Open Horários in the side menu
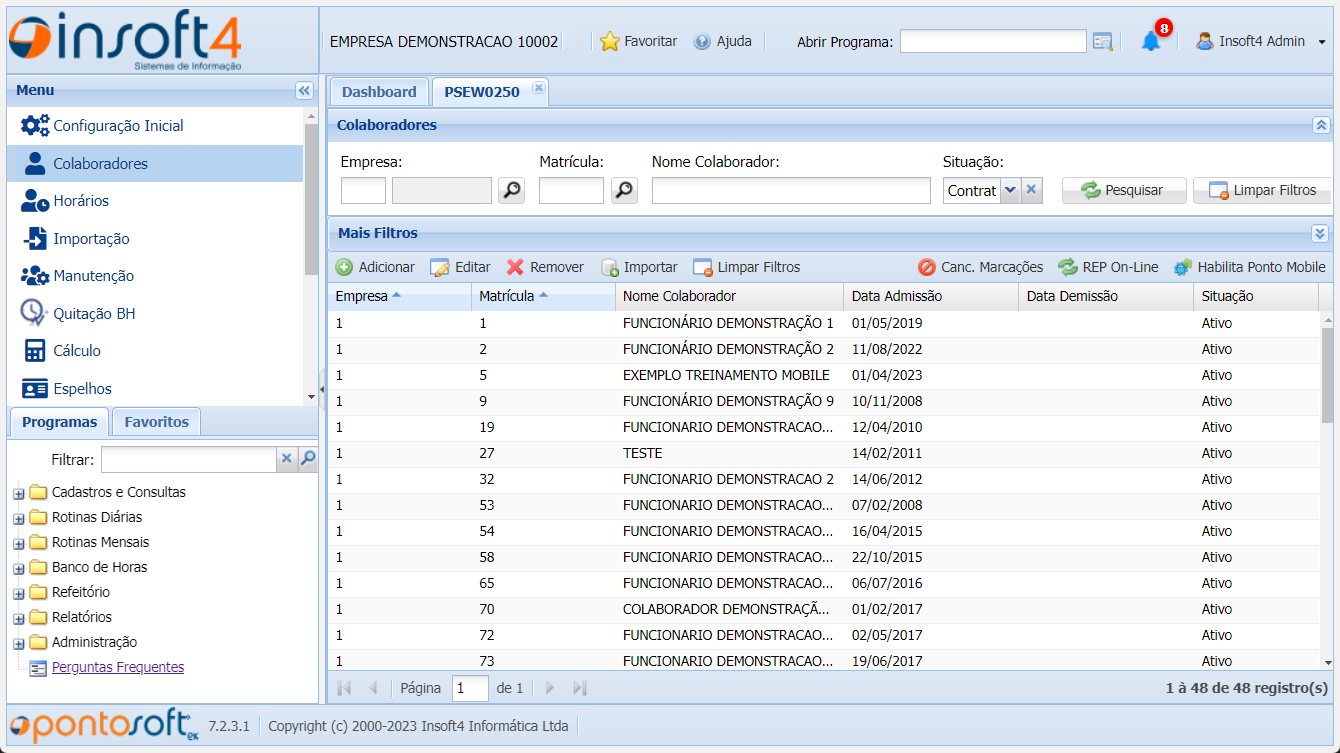The height and width of the screenshot is (753, 1340). pos(81,201)
